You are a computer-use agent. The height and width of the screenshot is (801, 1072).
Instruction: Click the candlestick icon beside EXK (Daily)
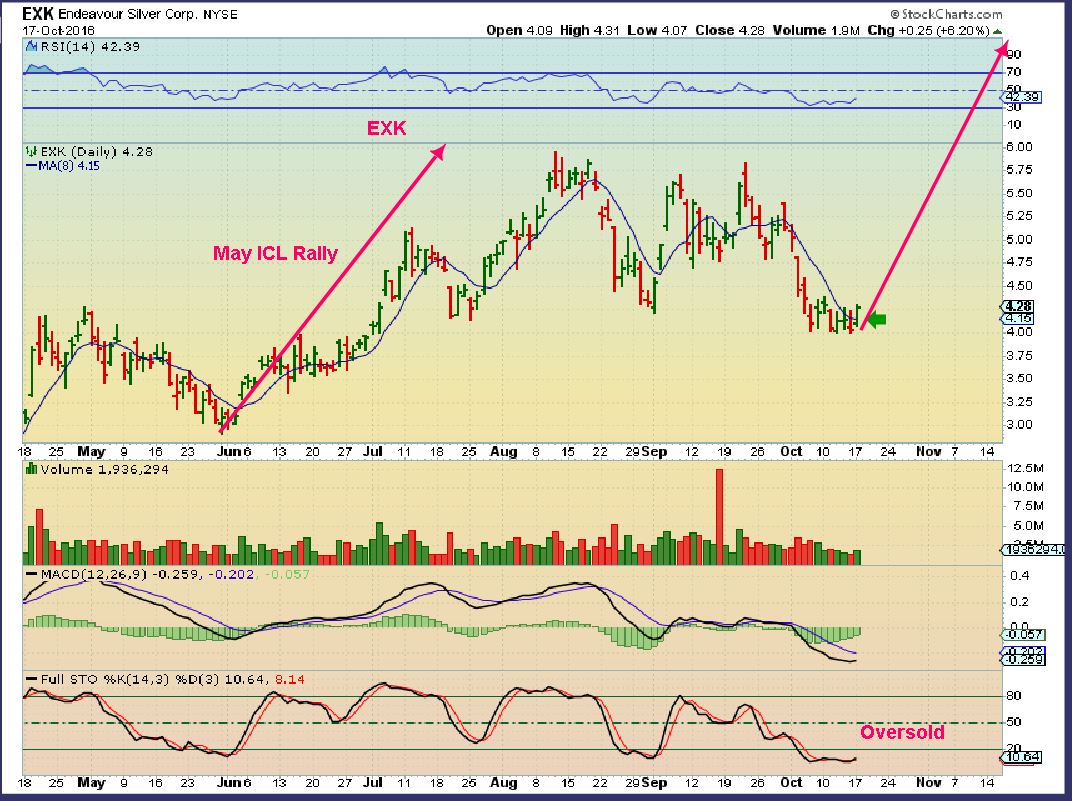pos(31,151)
